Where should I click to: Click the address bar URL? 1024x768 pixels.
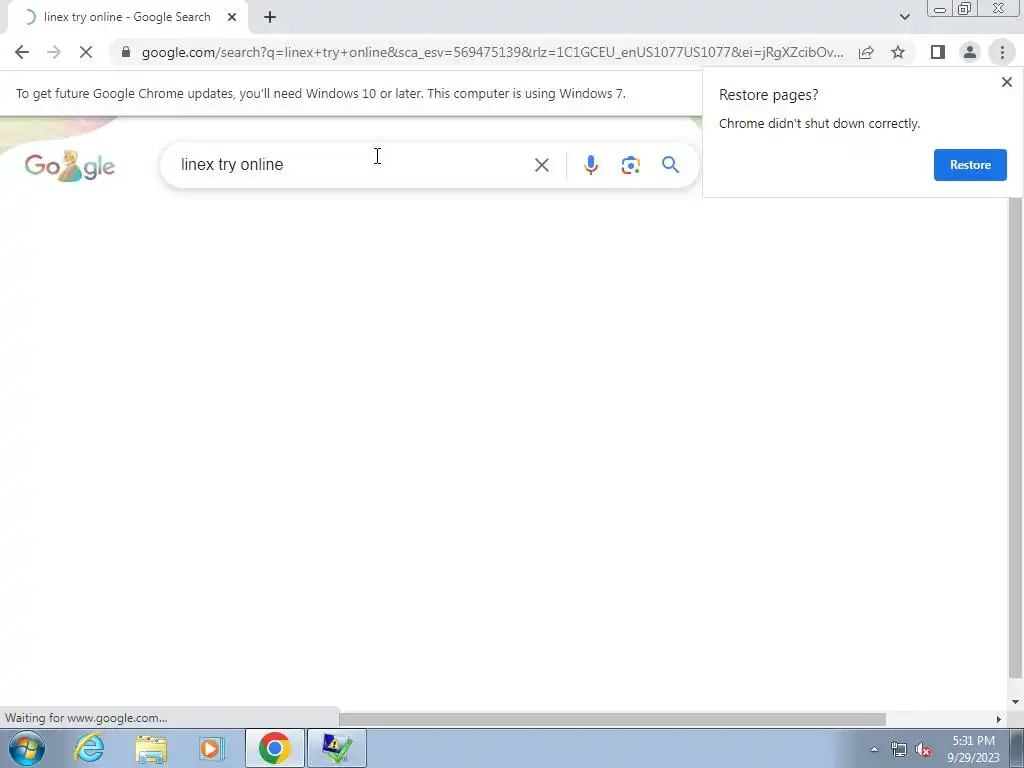click(492, 52)
